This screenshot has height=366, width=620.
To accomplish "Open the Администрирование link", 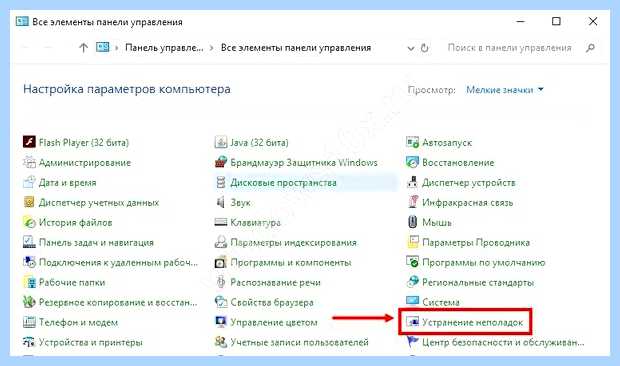I will (x=85, y=162).
